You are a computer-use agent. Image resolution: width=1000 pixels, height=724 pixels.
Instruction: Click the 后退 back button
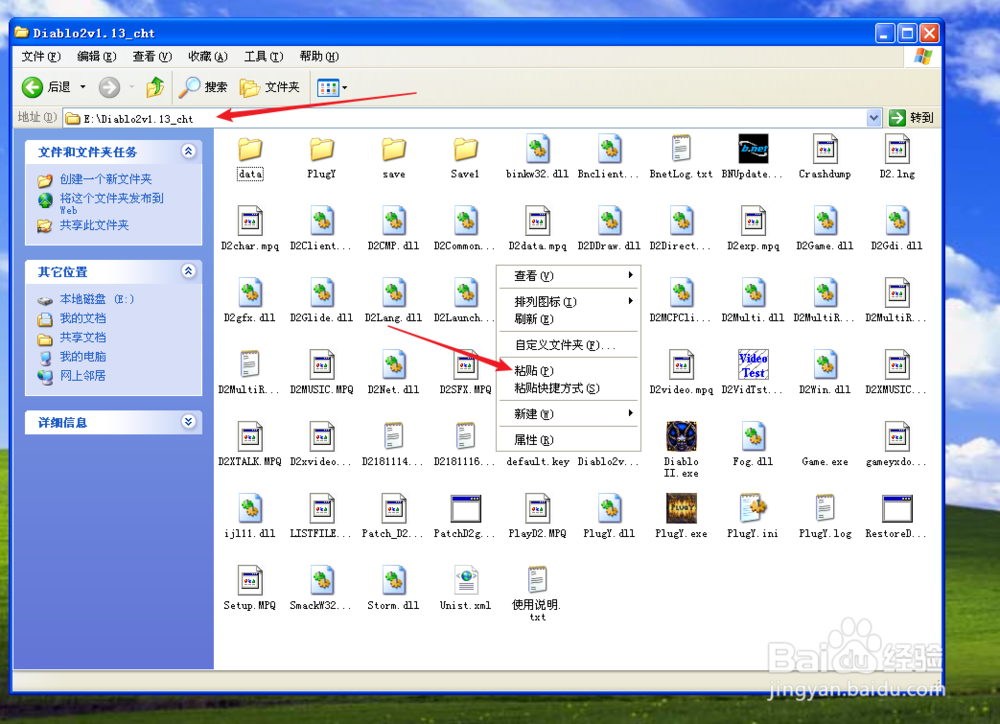point(47,87)
